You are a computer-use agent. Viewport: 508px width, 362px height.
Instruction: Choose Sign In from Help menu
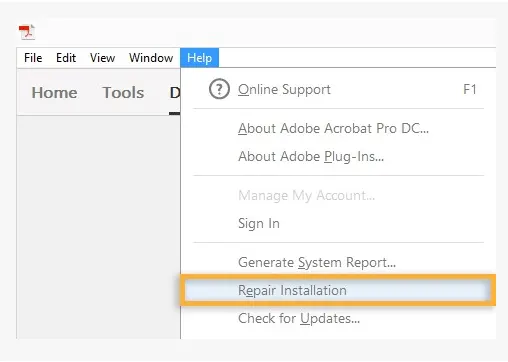(x=338, y=223)
